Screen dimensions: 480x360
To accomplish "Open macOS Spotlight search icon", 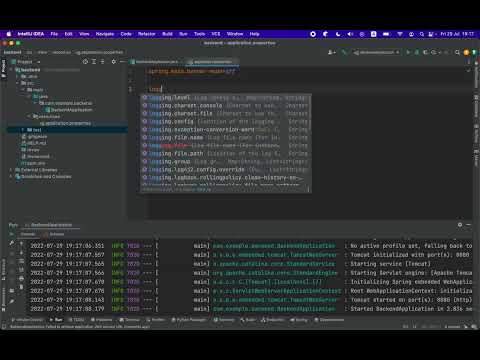I will coord(422,34).
